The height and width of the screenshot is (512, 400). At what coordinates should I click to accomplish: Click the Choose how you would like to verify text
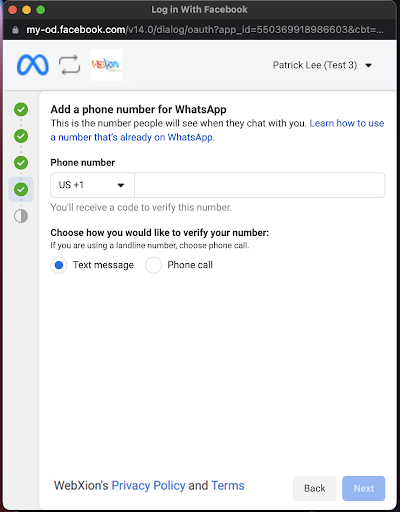[159, 233]
